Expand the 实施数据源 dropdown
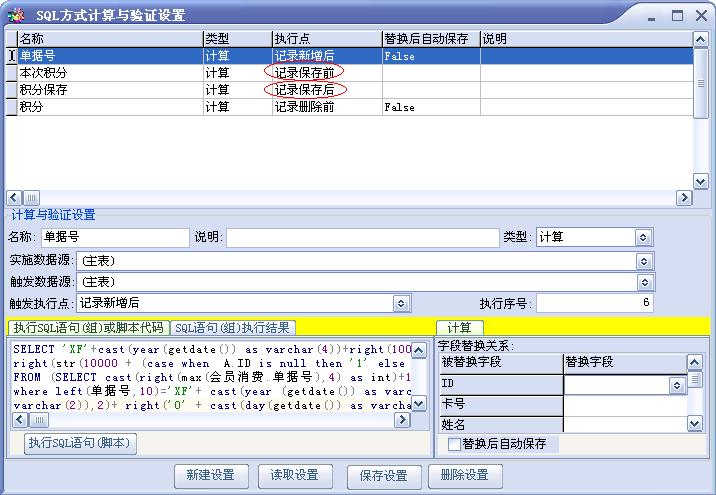Screen dimensions: 716x495 [644, 261]
